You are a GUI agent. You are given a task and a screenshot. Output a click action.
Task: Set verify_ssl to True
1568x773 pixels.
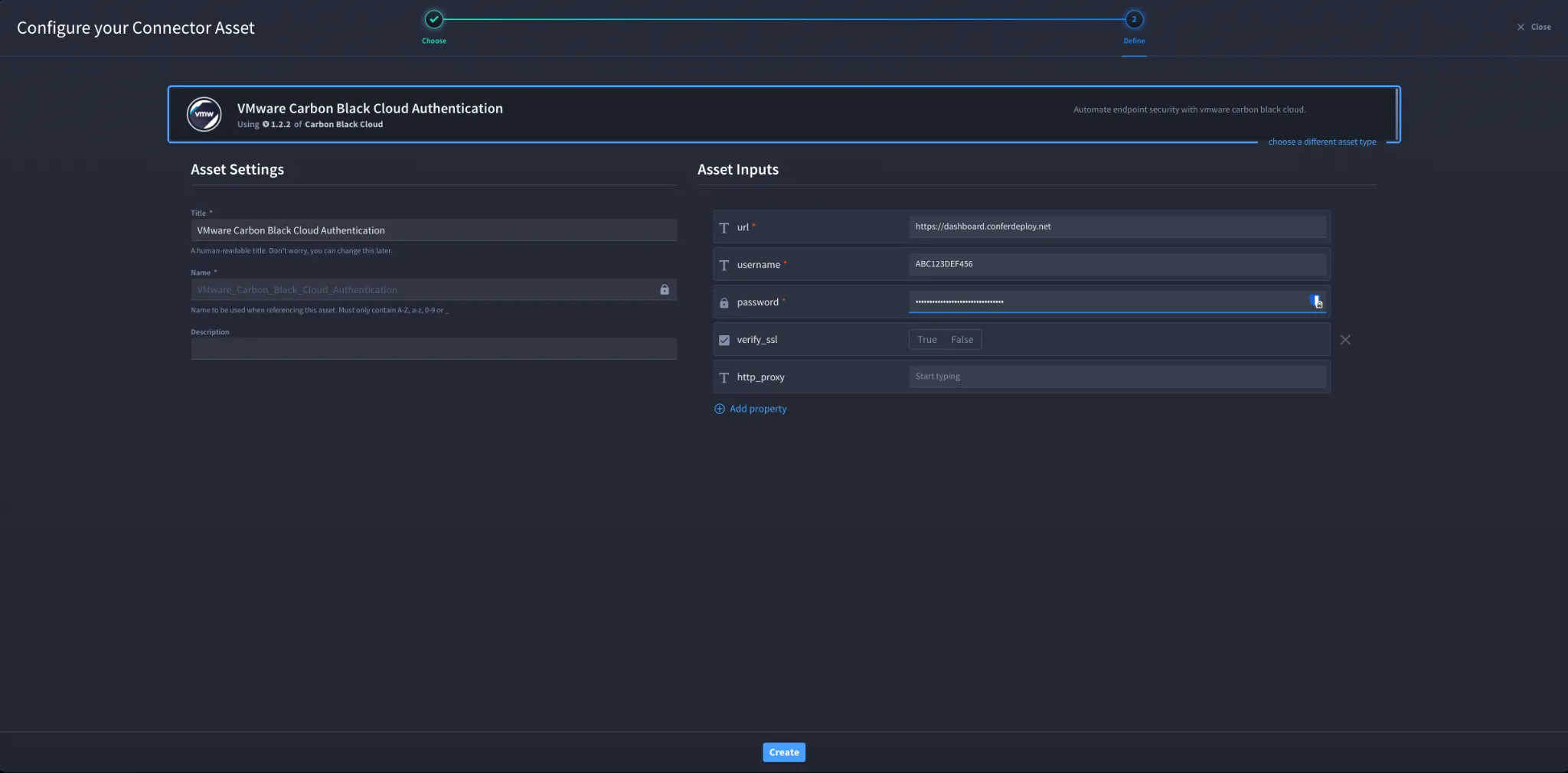click(927, 340)
